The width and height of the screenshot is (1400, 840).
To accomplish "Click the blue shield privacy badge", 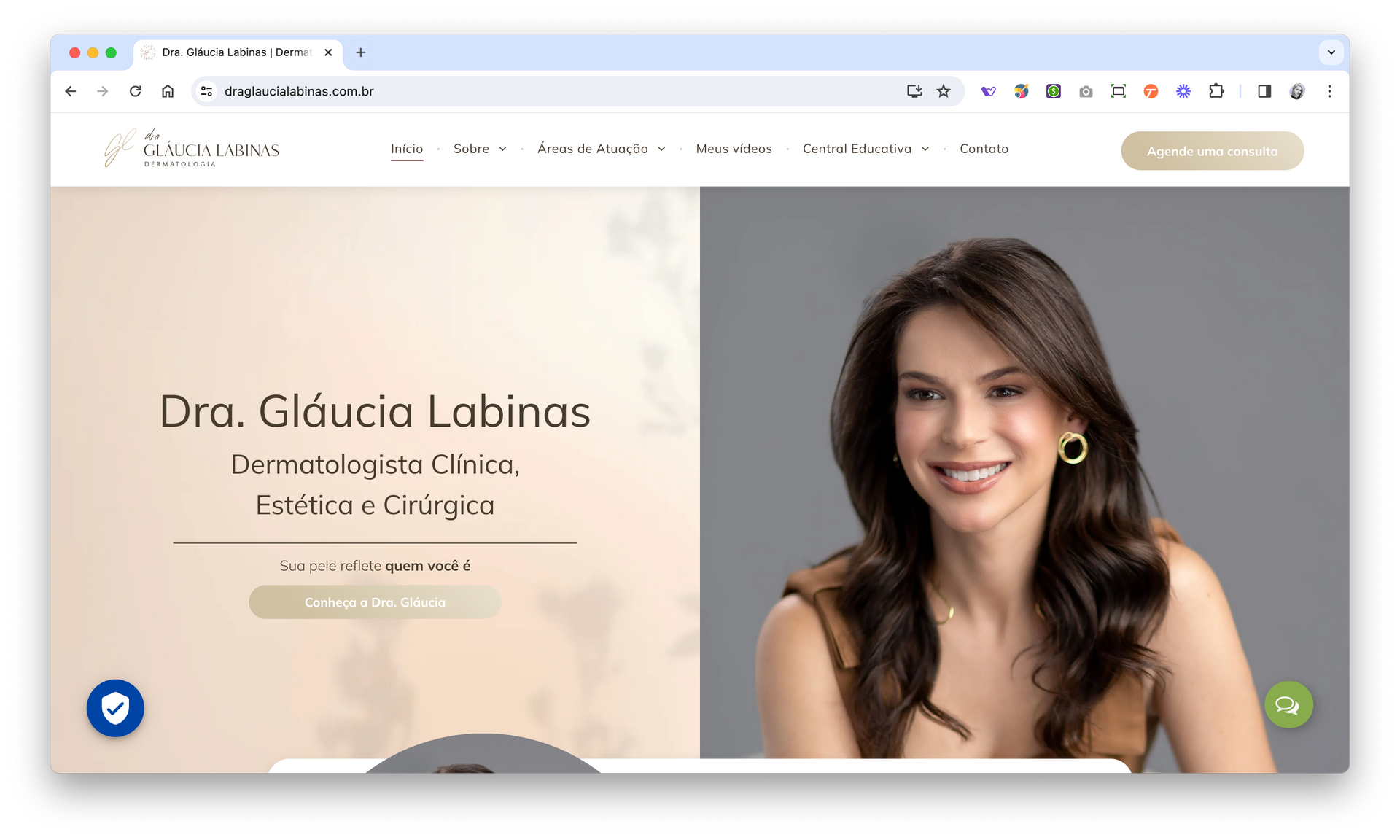I will (x=115, y=708).
